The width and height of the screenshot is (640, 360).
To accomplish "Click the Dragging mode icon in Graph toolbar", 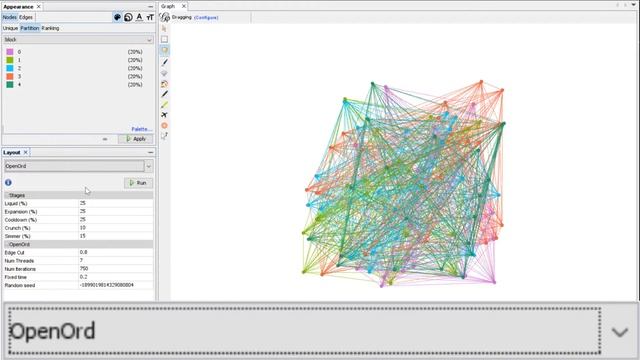I will click(x=165, y=17).
